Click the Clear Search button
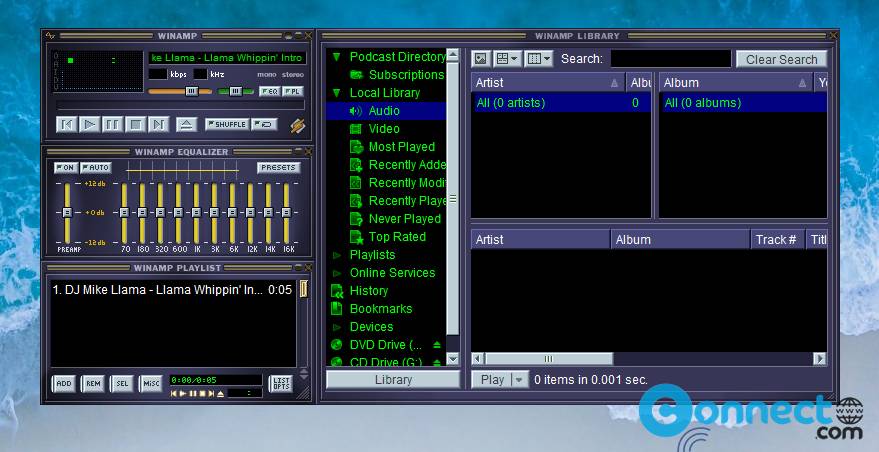Image resolution: width=879 pixels, height=452 pixels. (x=781, y=59)
